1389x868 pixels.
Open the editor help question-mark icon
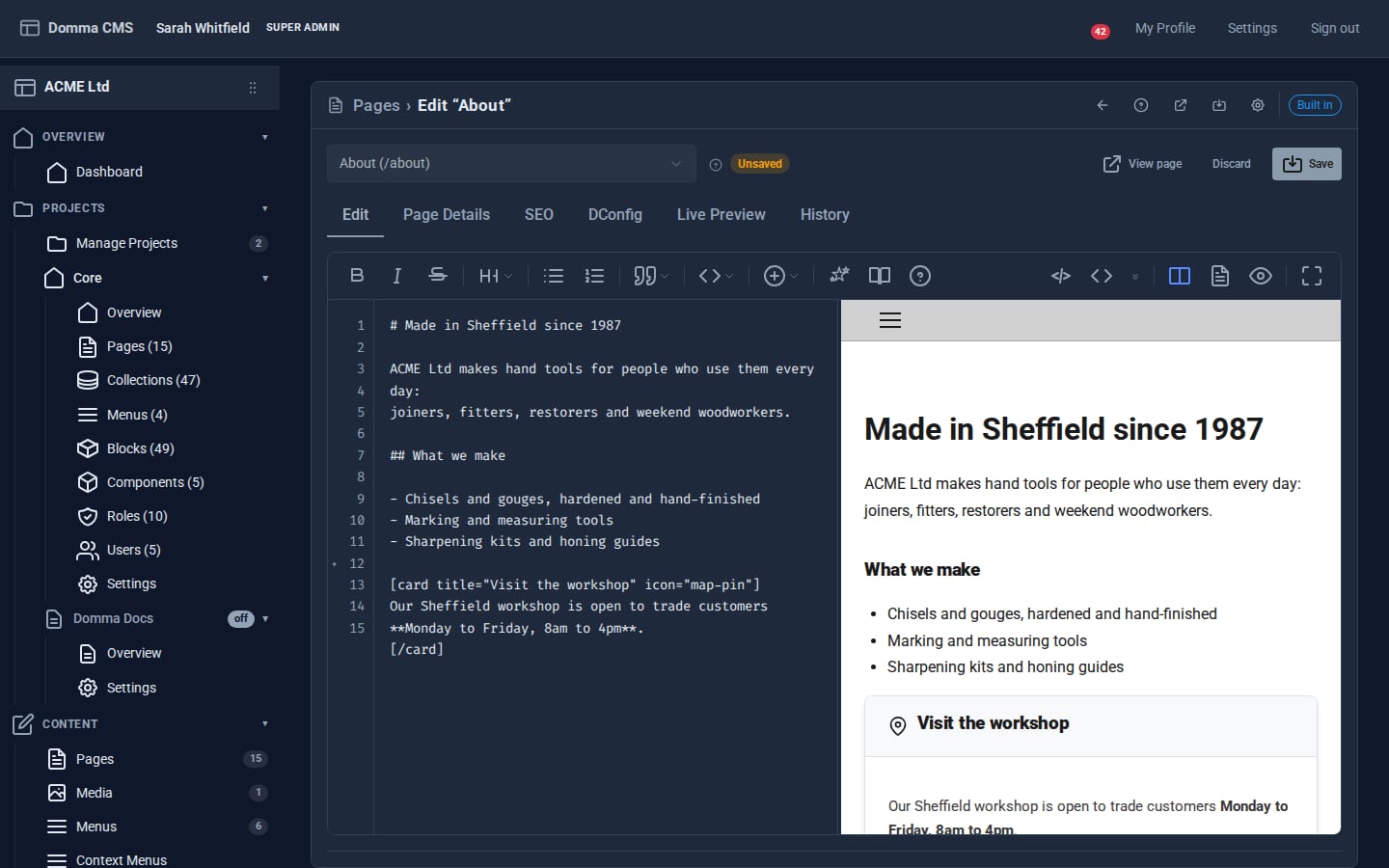click(920, 276)
